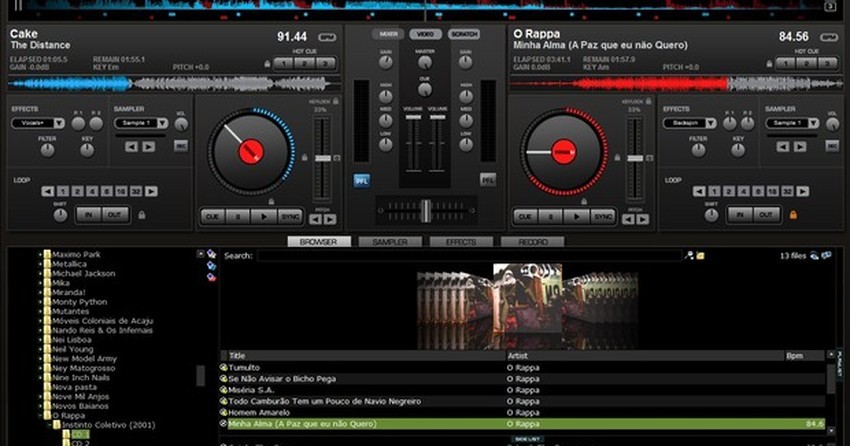Screen dimensions: 850x446
Task: Open right deck Sample 1 sampler dropdown
Action: [x=792, y=123]
